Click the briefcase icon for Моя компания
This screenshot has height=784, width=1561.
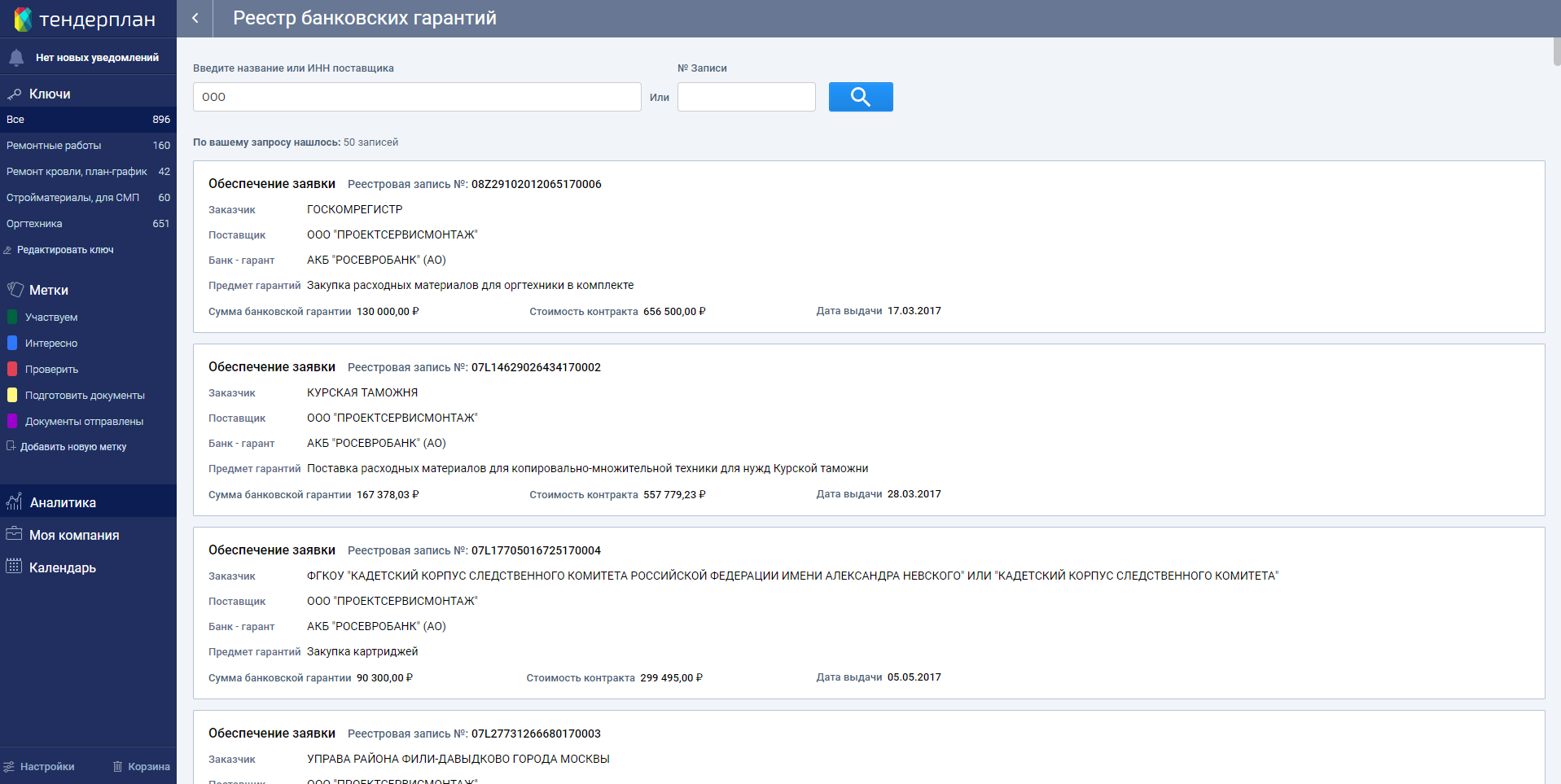coord(14,534)
